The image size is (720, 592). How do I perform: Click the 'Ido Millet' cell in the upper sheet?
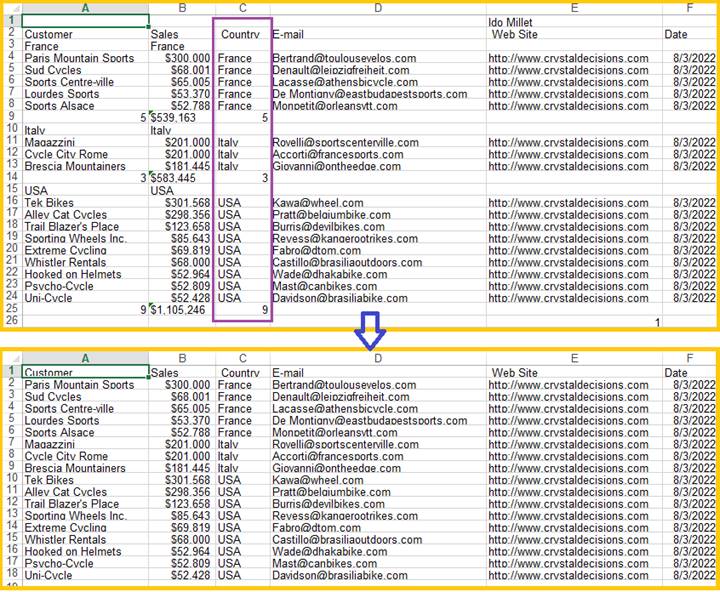click(x=510, y=22)
